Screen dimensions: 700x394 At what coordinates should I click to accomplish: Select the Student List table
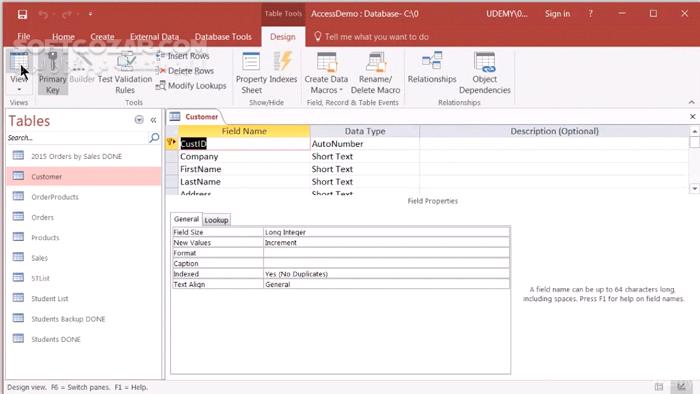[x=84, y=299]
